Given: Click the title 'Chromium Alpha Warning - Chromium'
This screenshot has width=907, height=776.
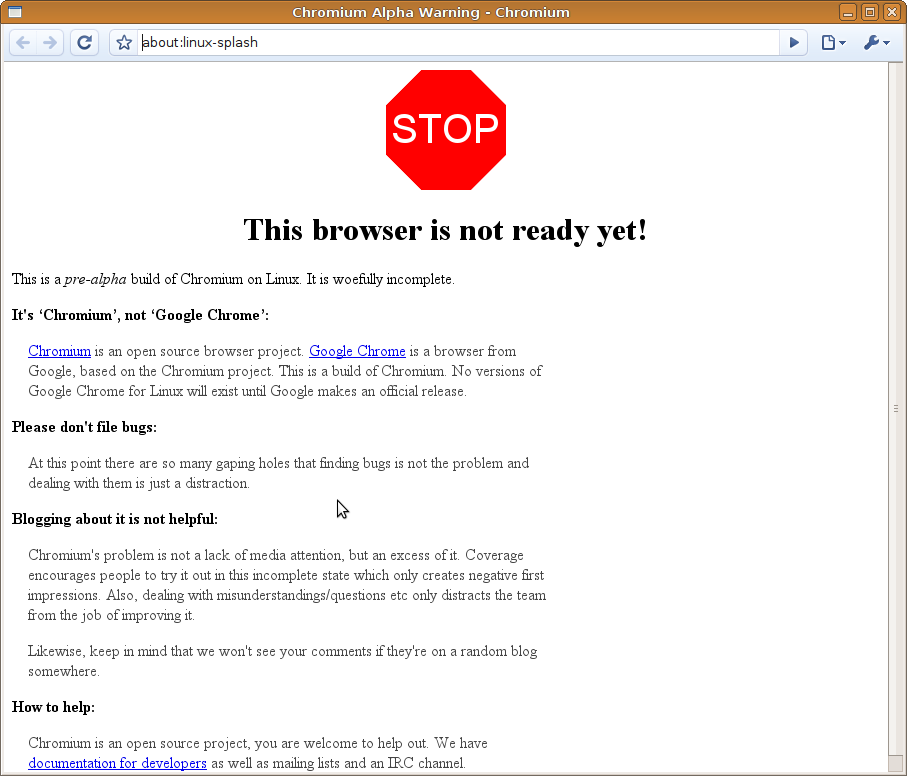Looking at the screenshot, I should [431, 12].
